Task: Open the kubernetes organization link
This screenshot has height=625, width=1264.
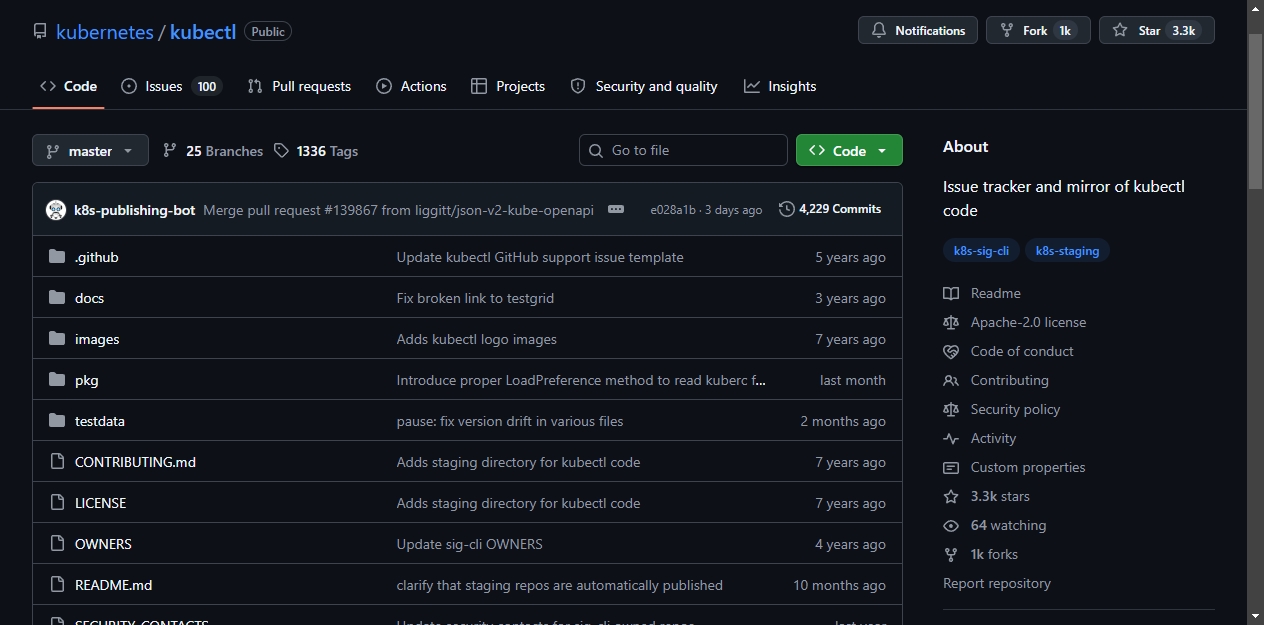Action: [105, 32]
